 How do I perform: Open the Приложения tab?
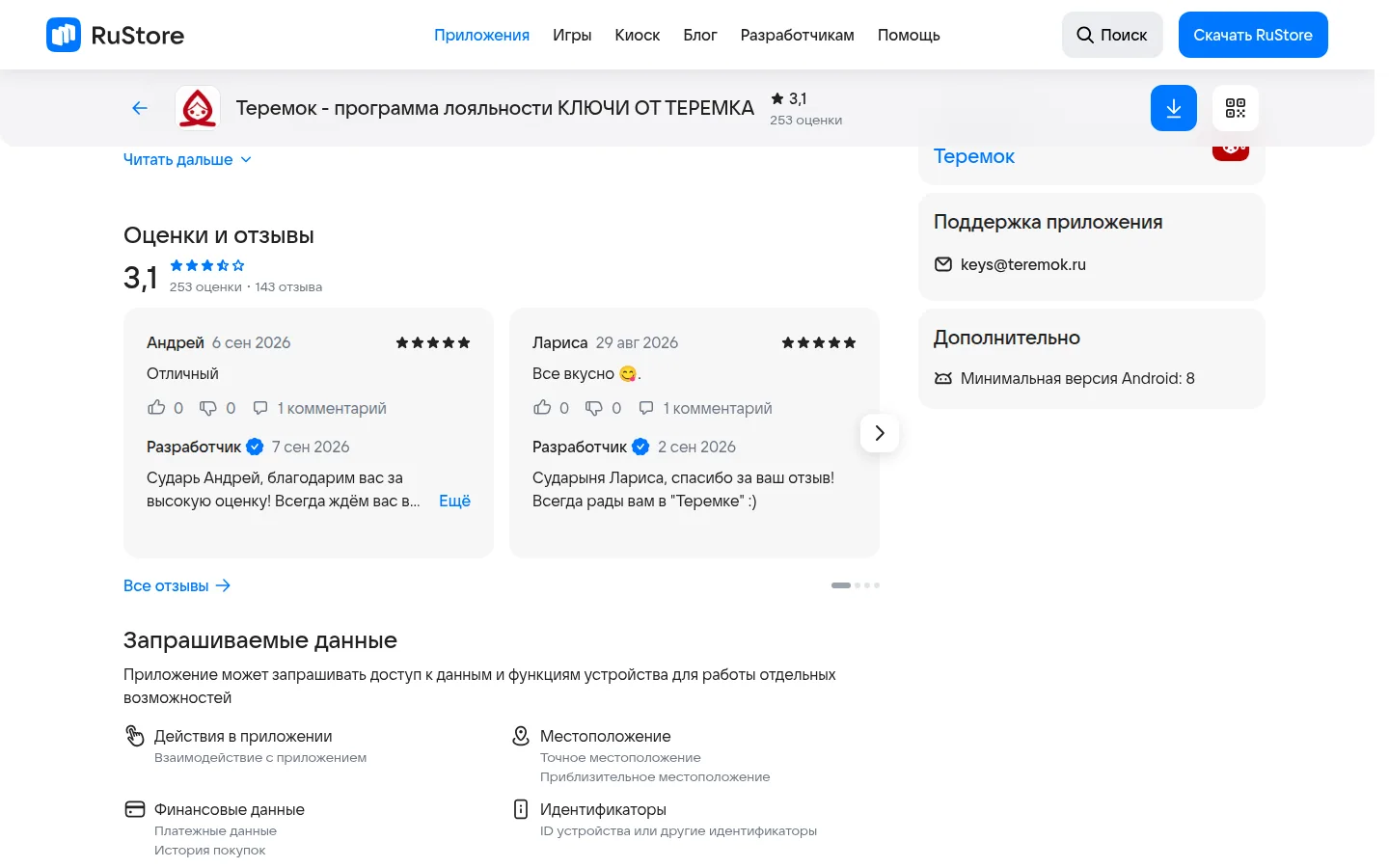(481, 35)
